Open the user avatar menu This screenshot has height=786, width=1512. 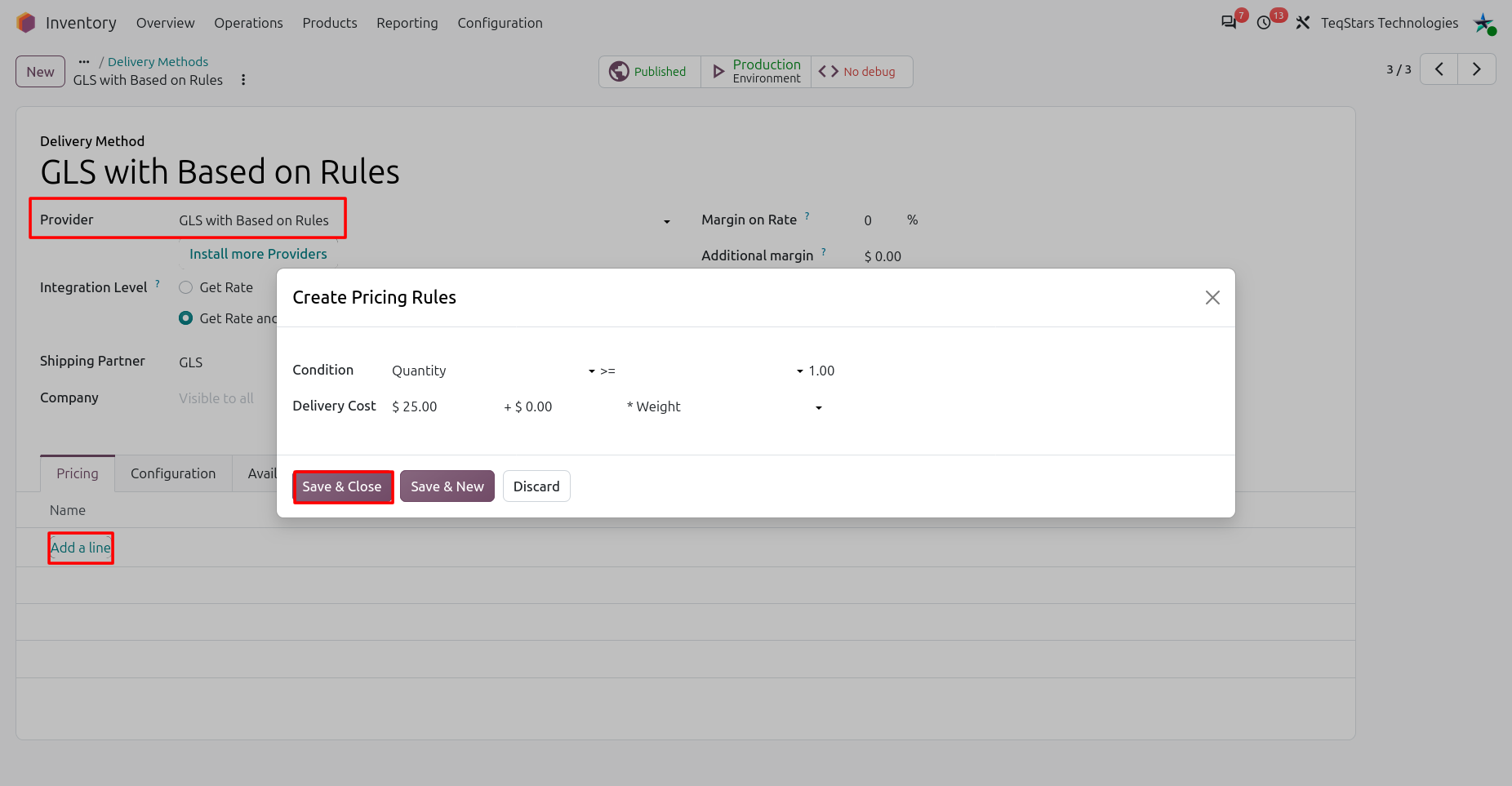tap(1483, 23)
